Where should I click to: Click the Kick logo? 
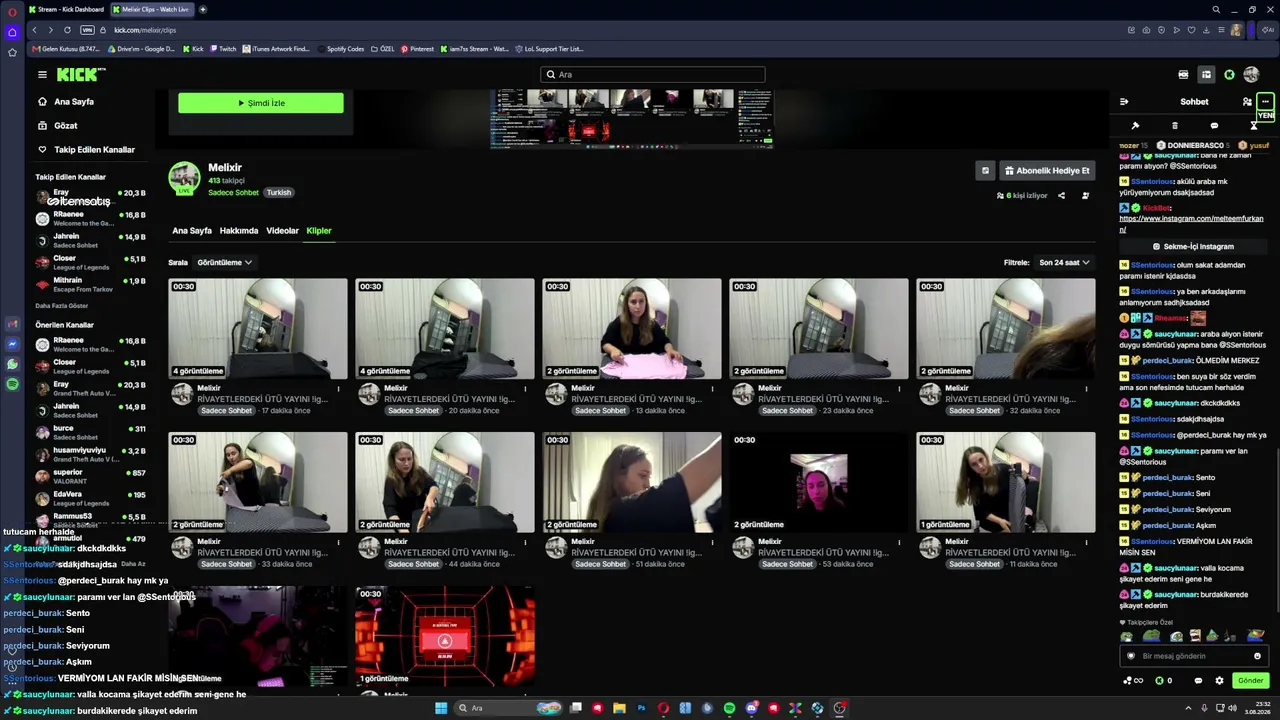(x=81, y=75)
